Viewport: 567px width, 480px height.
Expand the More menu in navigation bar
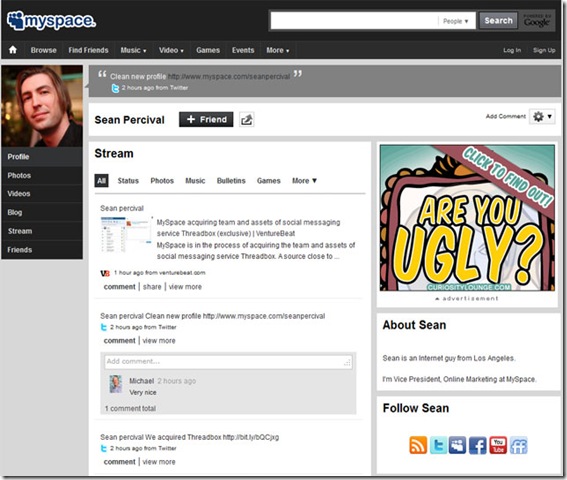click(278, 50)
